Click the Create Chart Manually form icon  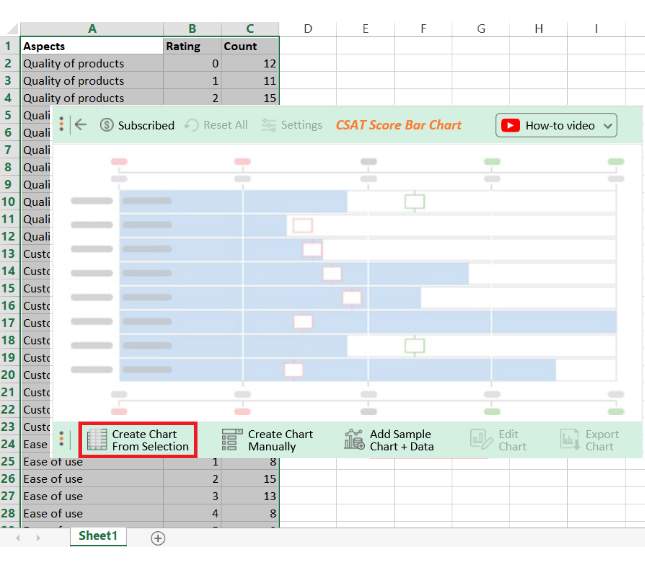pyautogui.click(x=232, y=440)
